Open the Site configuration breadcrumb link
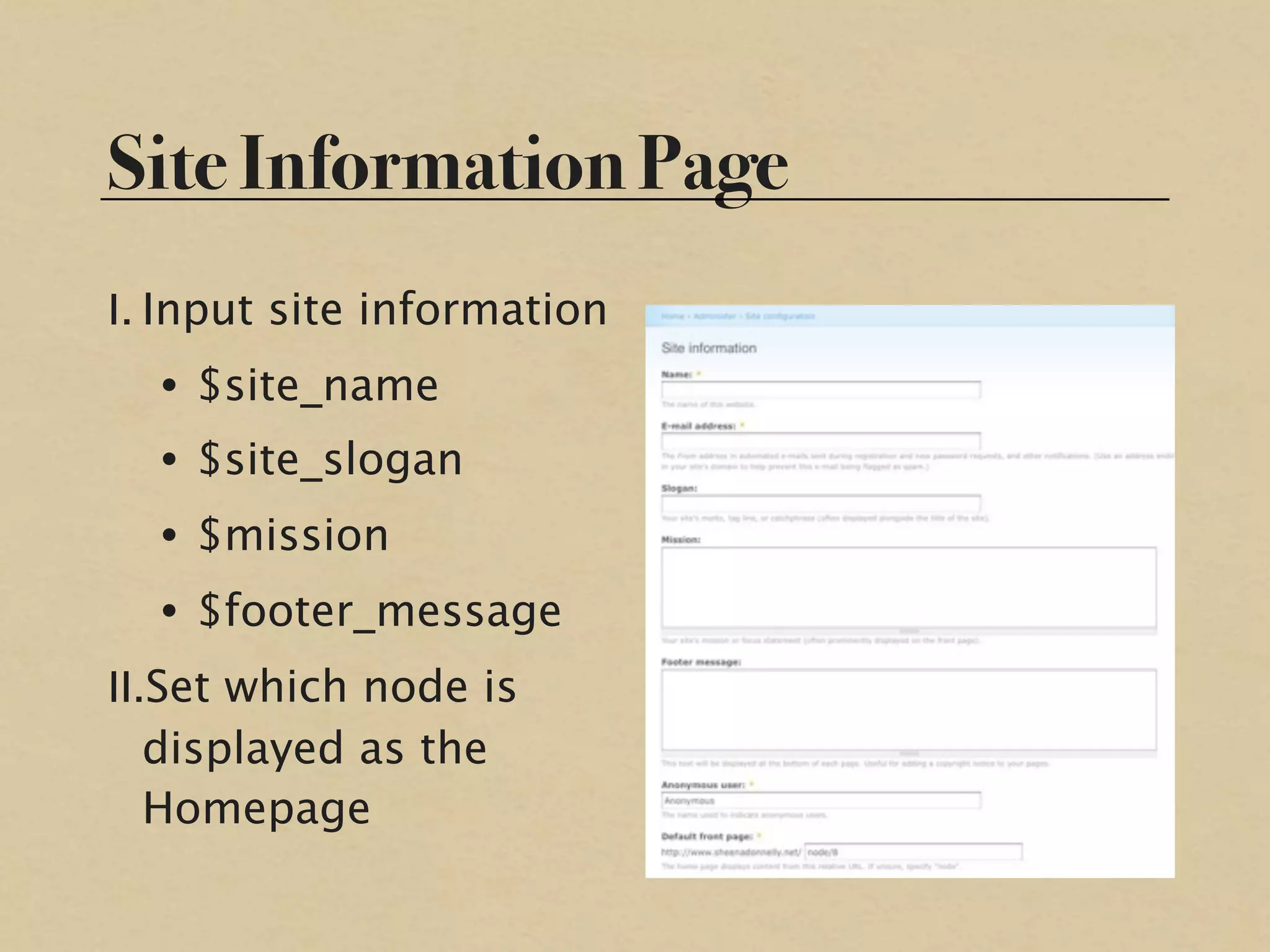Viewport: 1270px width, 952px height. [780, 316]
